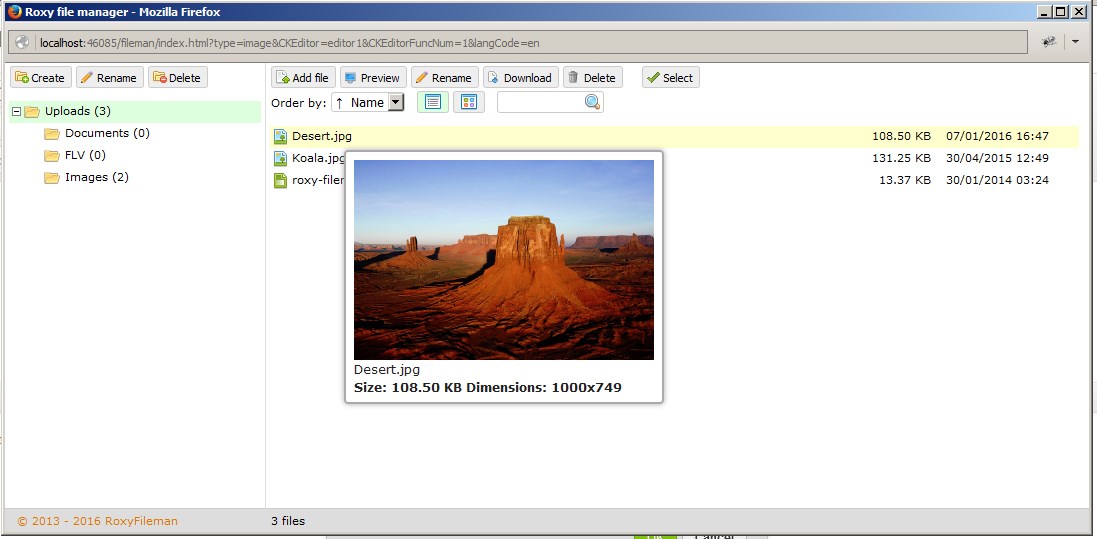The height and width of the screenshot is (539, 1097).
Task: Open the RoxyFileman copyright link
Action: point(97,521)
